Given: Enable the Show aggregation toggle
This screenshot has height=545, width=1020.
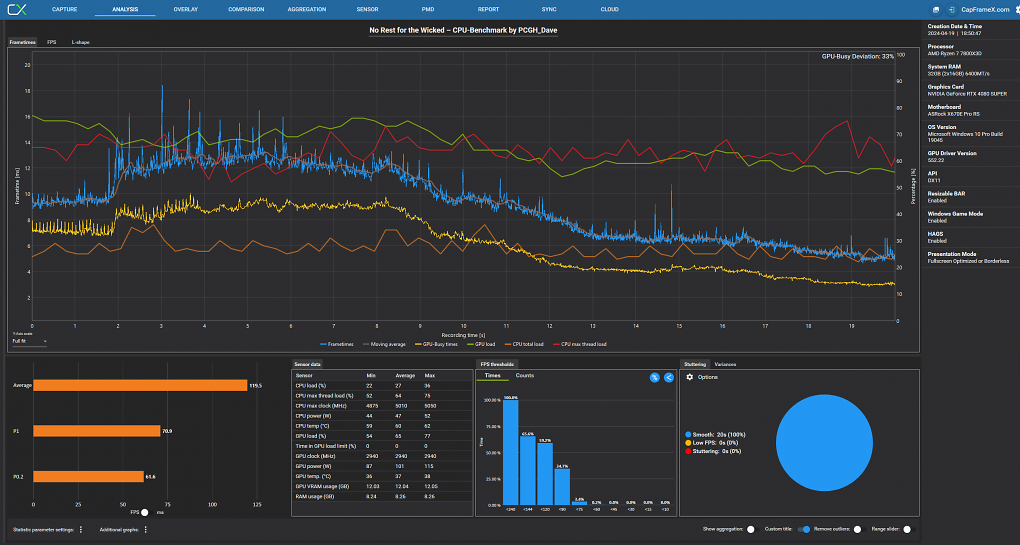Looking at the screenshot, I should pyautogui.click(x=751, y=529).
